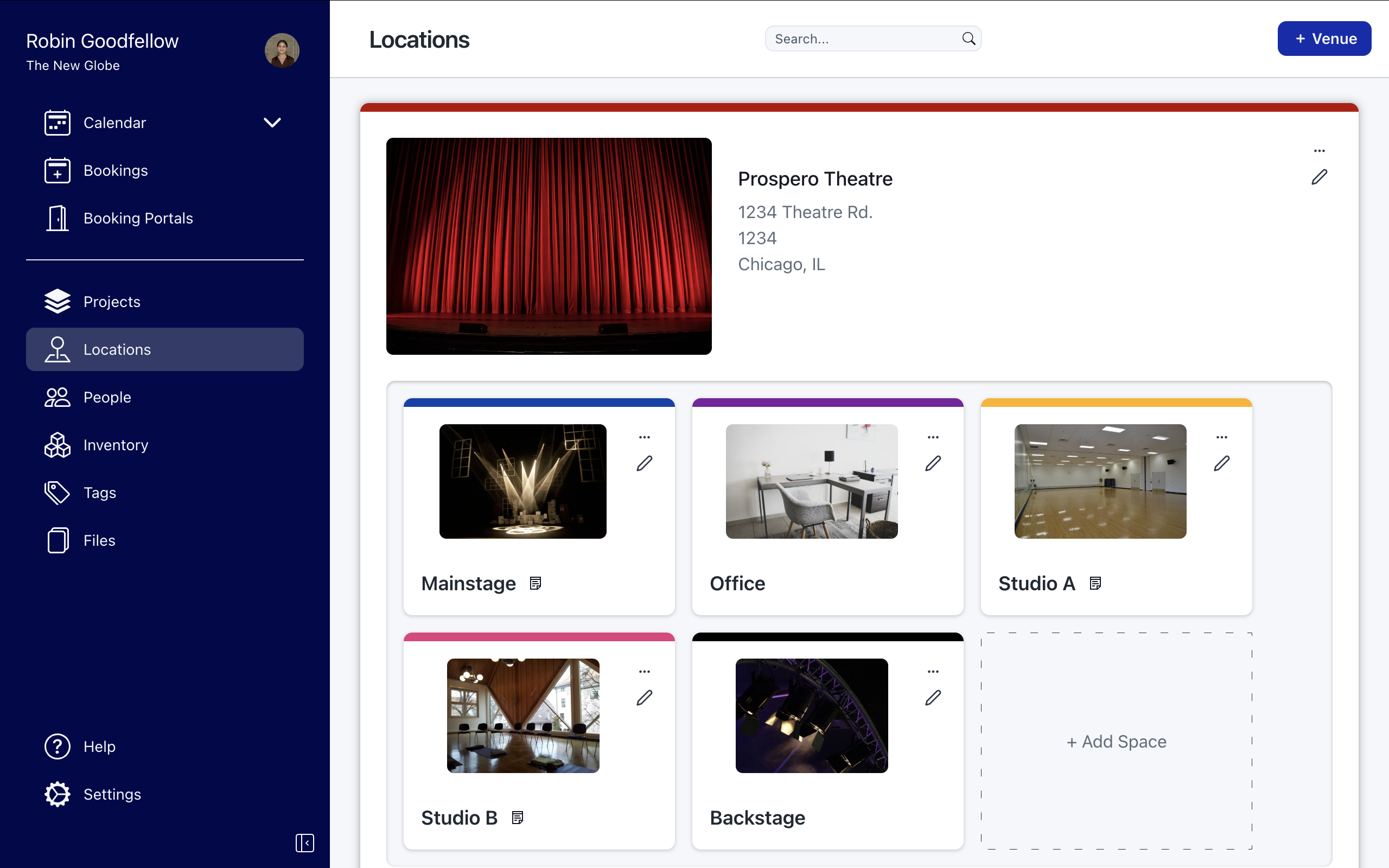Switch to the People section
Screen dimensions: 1389x868
107,397
